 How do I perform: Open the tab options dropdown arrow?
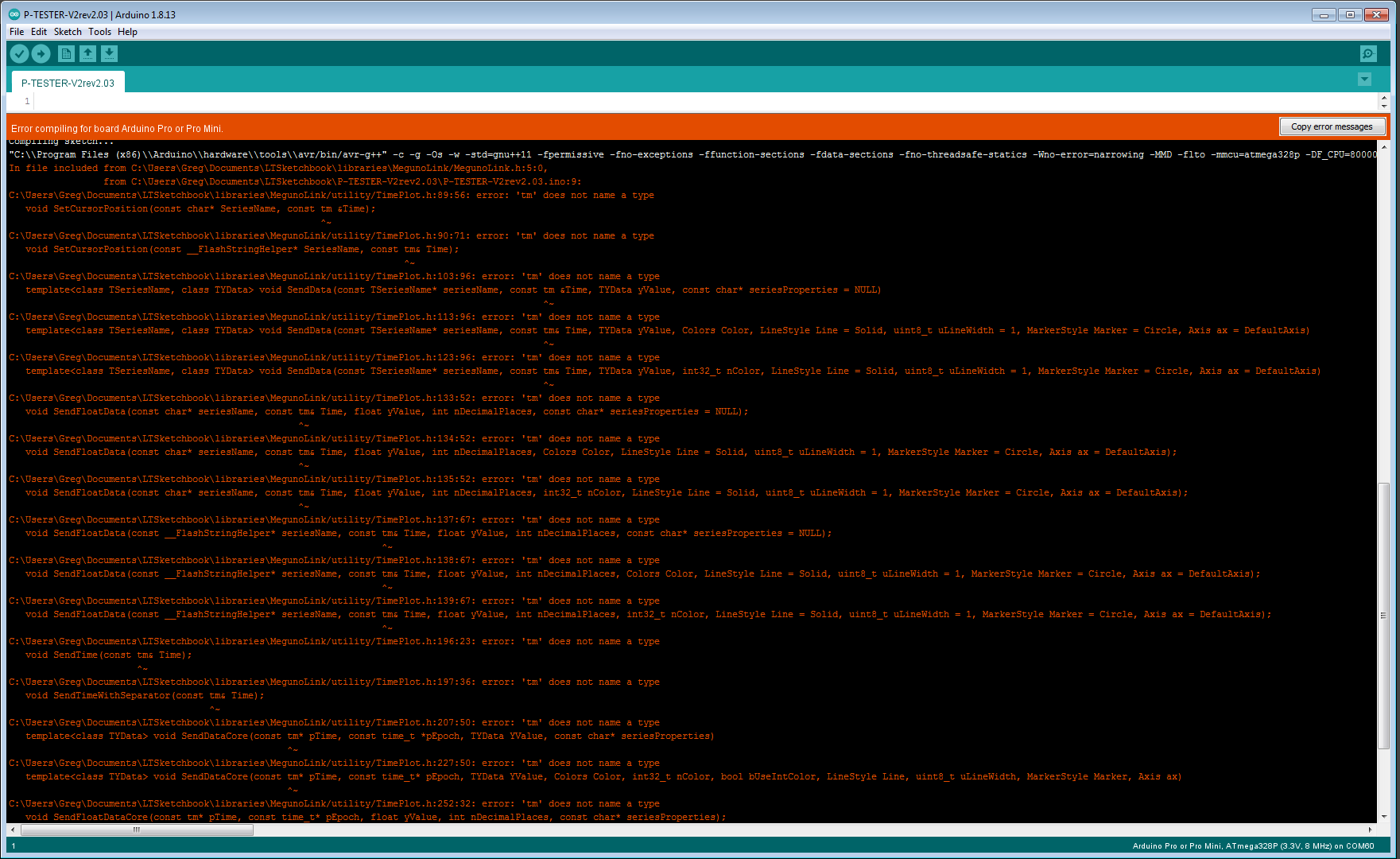[x=1364, y=80]
